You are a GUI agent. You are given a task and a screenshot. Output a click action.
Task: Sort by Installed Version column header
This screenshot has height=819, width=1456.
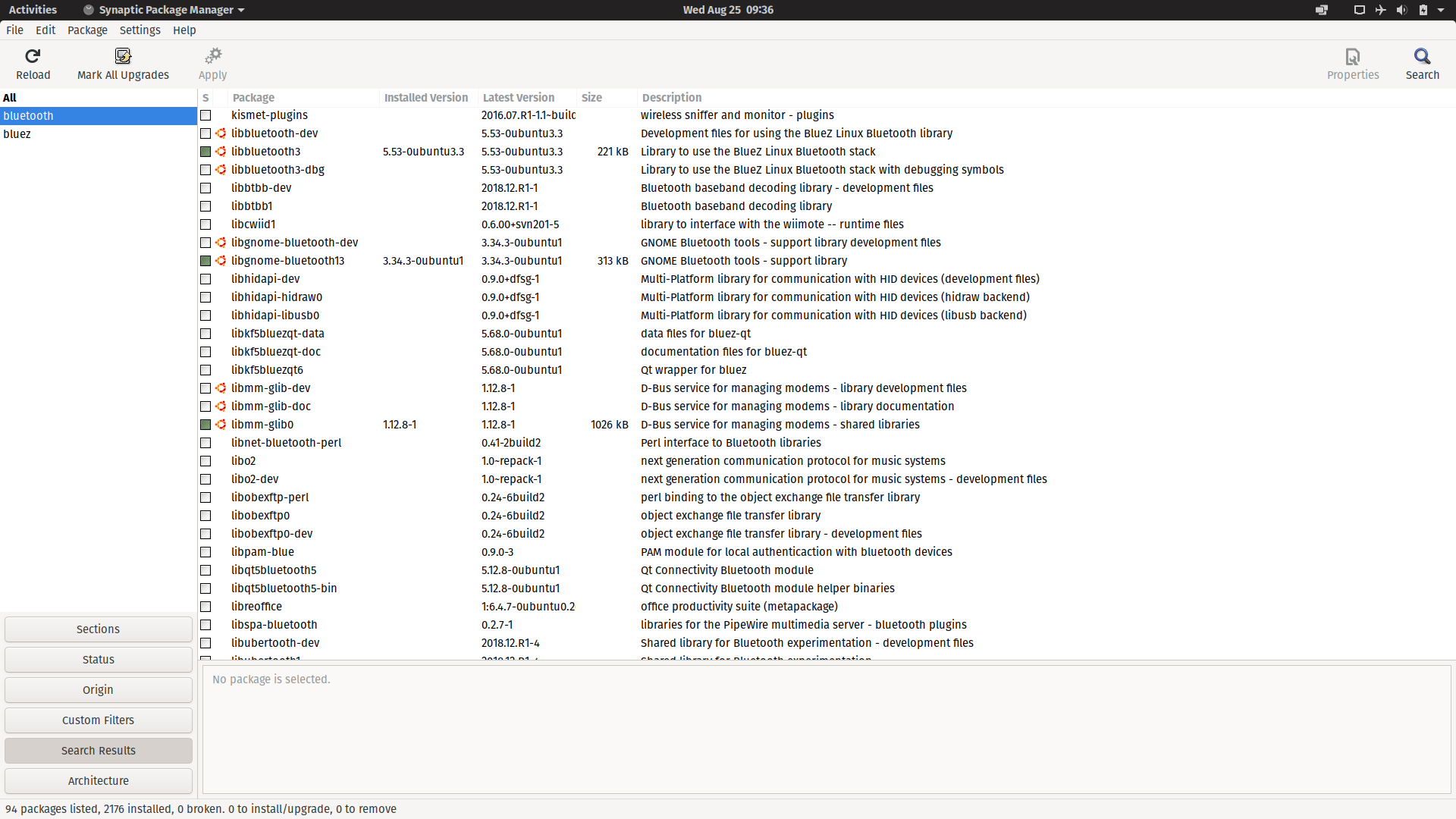[x=428, y=98]
